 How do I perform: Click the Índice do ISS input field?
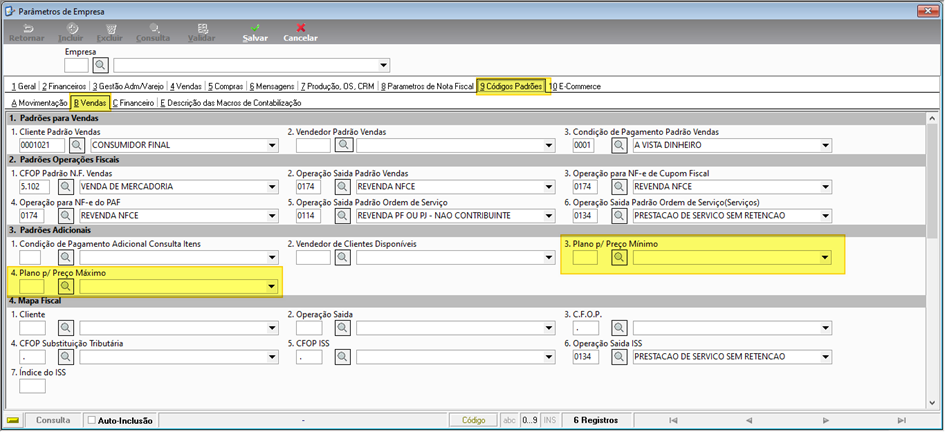[x=33, y=386]
